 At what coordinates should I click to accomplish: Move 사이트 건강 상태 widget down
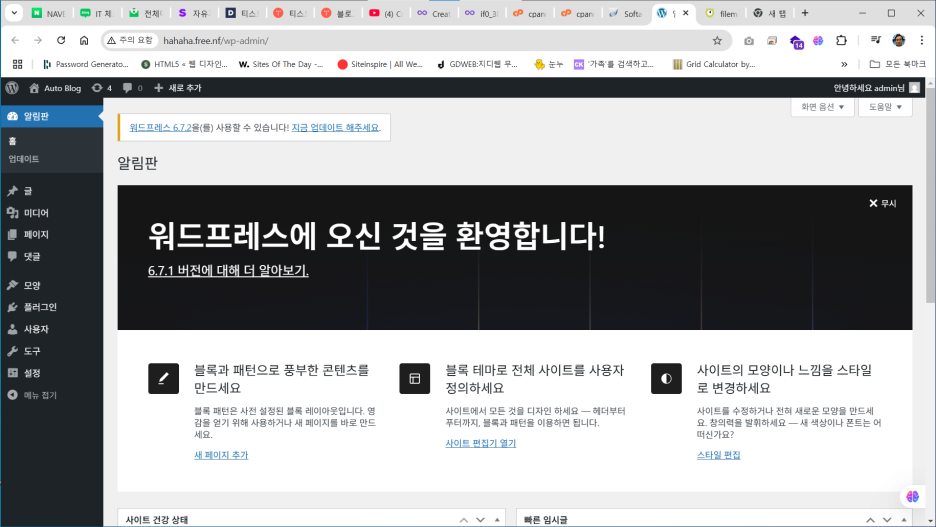coord(481,520)
